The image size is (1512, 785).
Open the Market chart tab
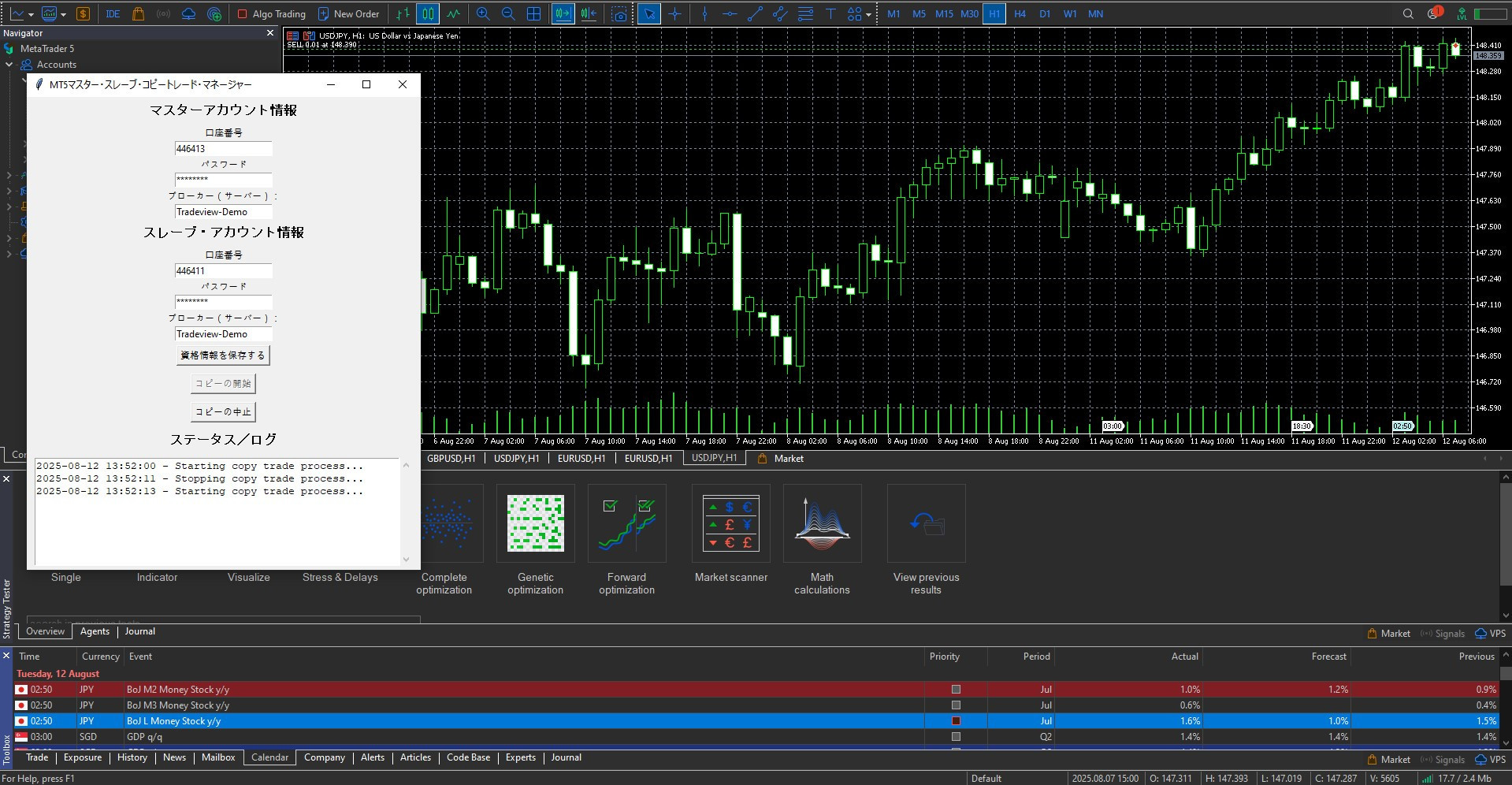coord(781,458)
